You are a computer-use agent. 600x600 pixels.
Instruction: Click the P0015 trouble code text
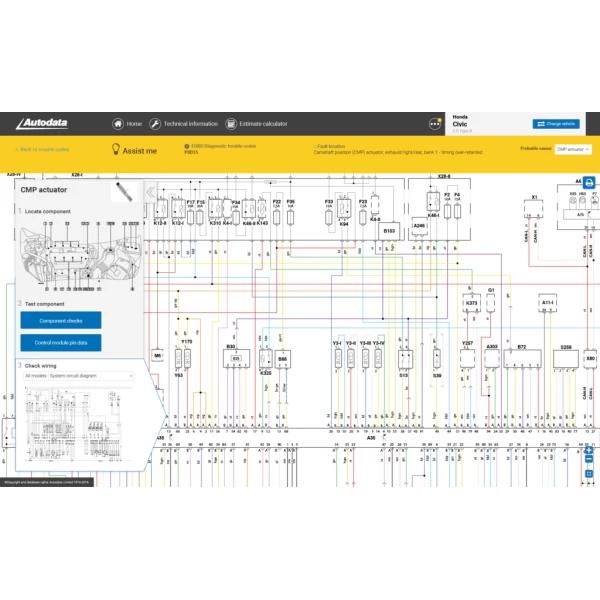pos(191,152)
